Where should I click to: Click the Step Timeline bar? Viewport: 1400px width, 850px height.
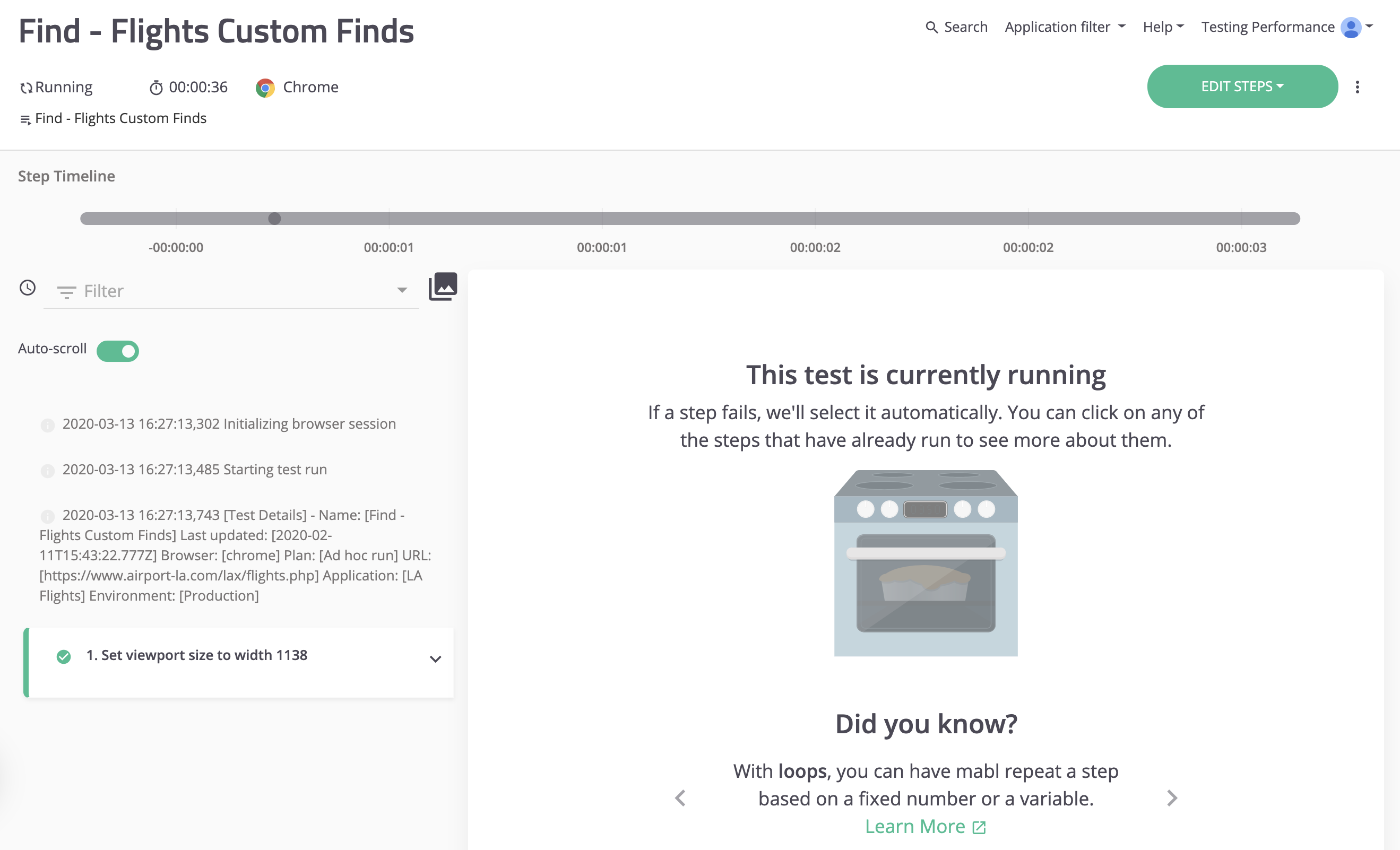click(x=690, y=219)
